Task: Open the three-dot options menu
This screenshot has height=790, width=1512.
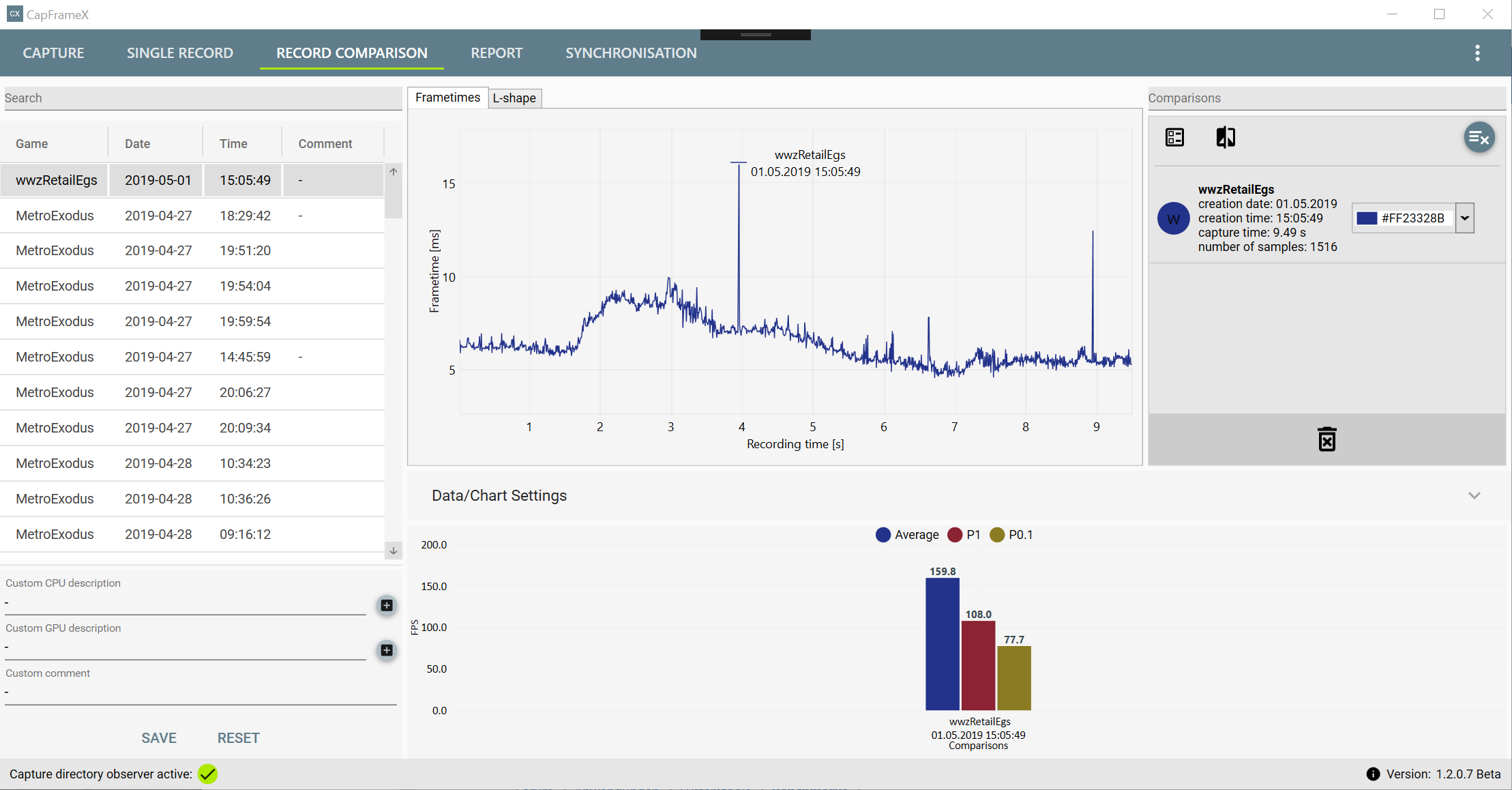Action: click(x=1477, y=53)
